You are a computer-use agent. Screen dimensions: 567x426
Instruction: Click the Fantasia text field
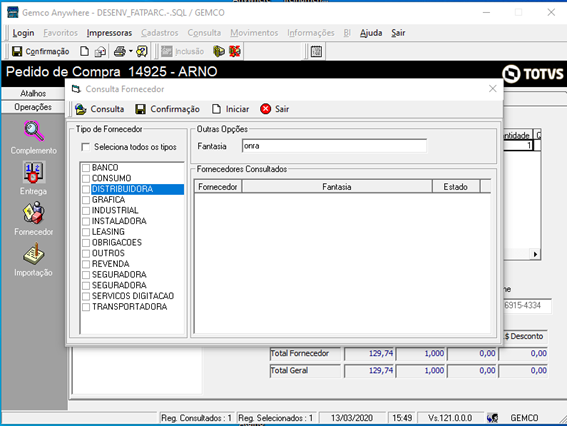[334, 146]
